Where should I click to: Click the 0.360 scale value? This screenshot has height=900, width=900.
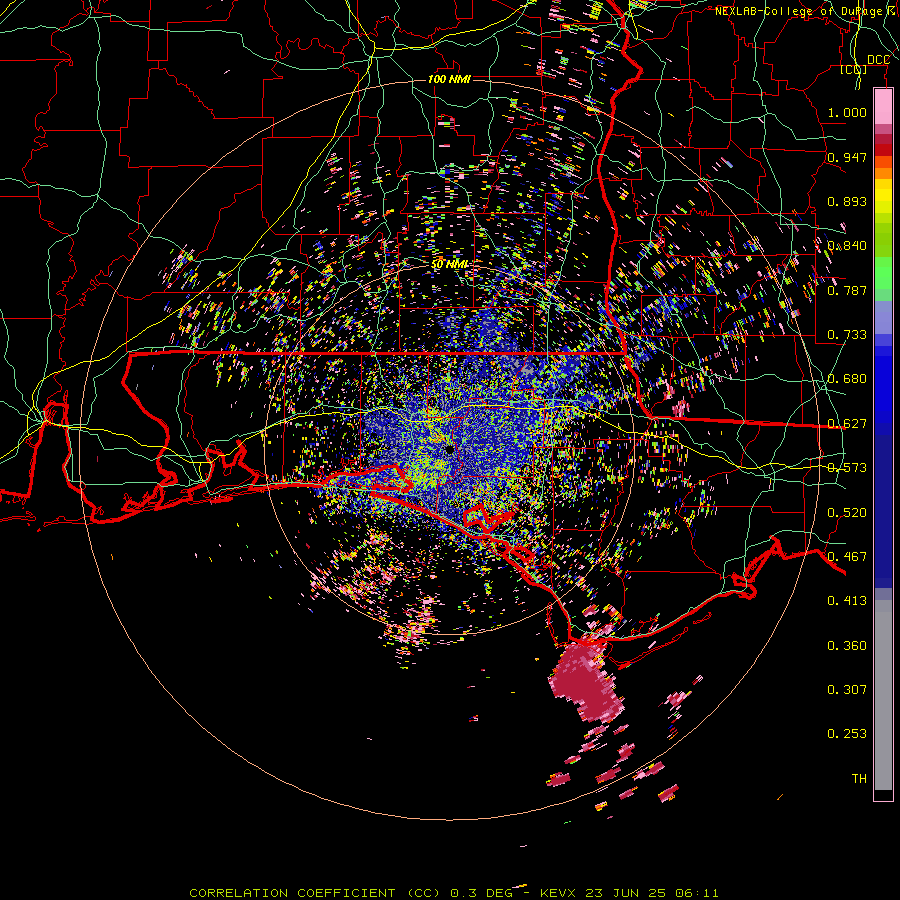click(847, 646)
